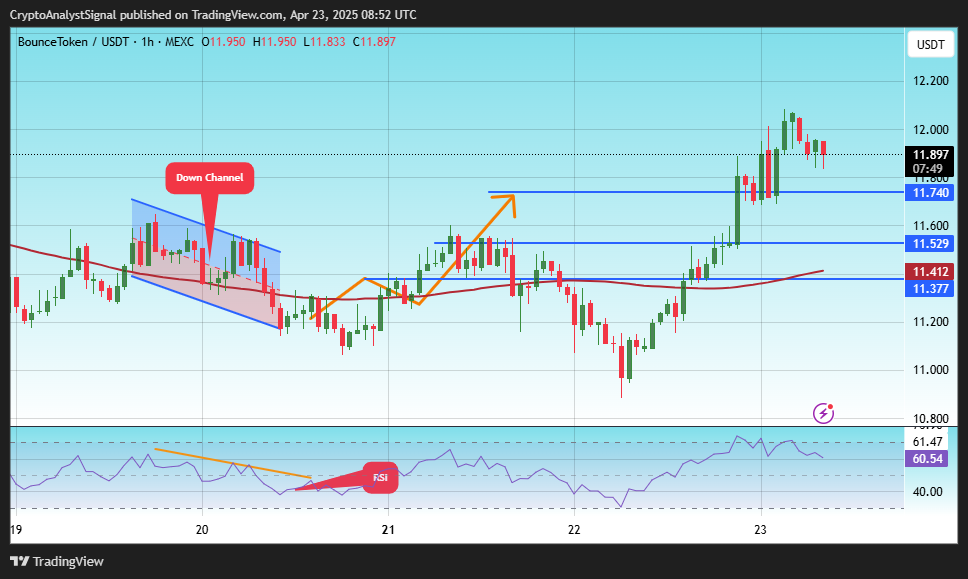Image resolution: width=968 pixels, height=579 pixels.
Task: Click the 1h interval text in legend
Action: click(147, 42)
